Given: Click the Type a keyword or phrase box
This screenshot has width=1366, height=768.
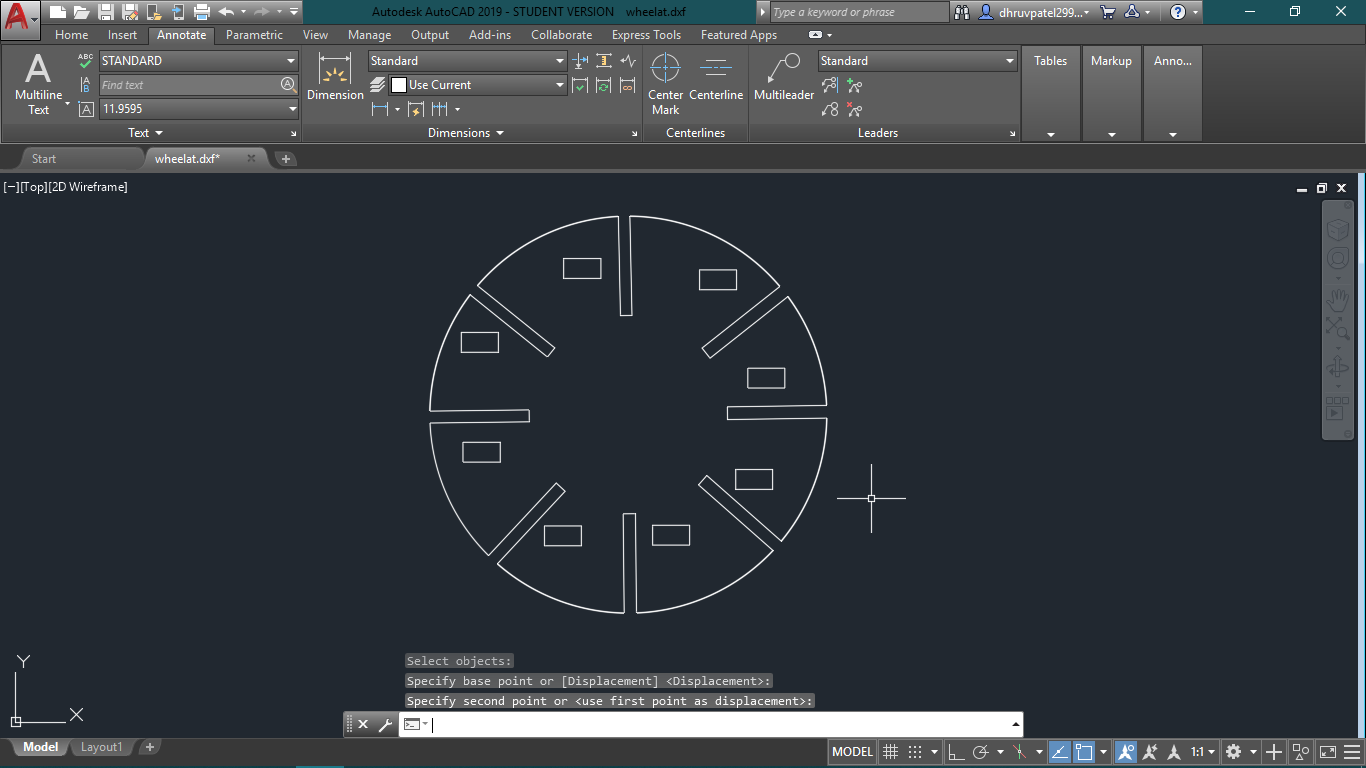Looking at the screenshot, I should point(859,12).
